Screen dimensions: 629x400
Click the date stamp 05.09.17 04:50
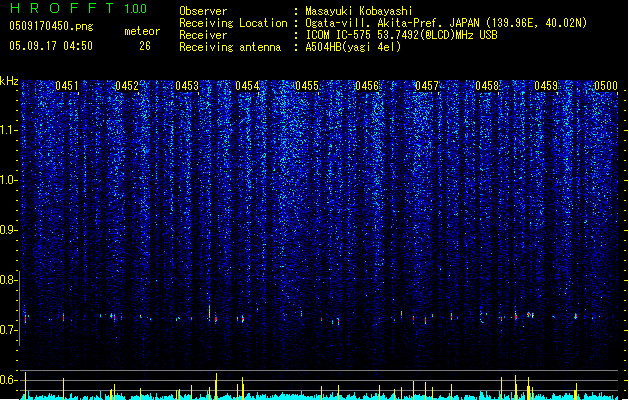tap(51, 46)
